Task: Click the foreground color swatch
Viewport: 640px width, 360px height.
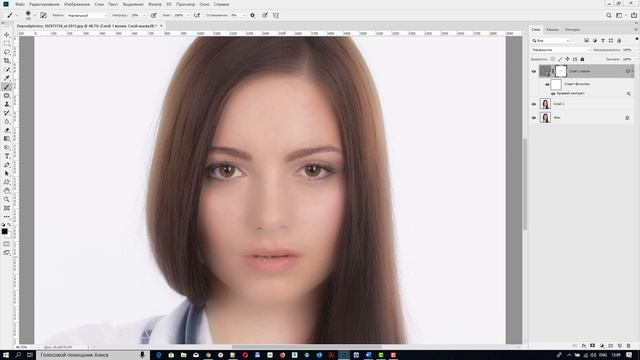Action: coord(4,231)
